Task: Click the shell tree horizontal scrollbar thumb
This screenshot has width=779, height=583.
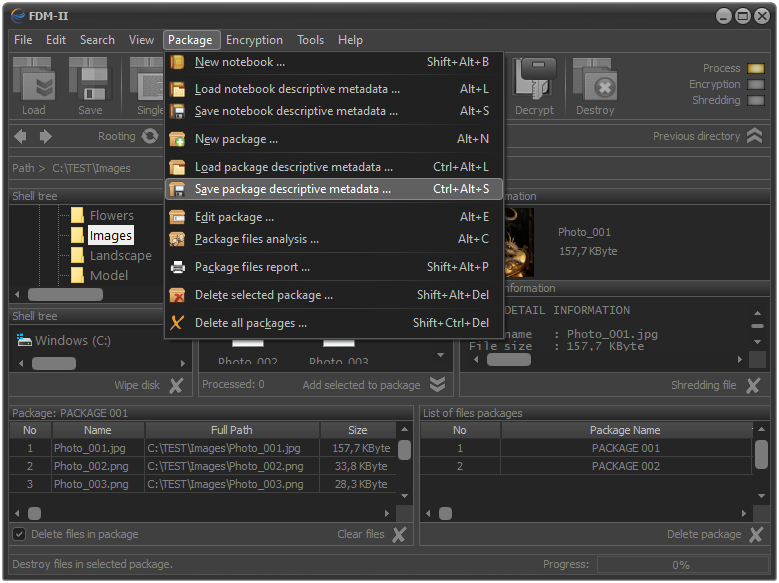Action: click(65, 295)
